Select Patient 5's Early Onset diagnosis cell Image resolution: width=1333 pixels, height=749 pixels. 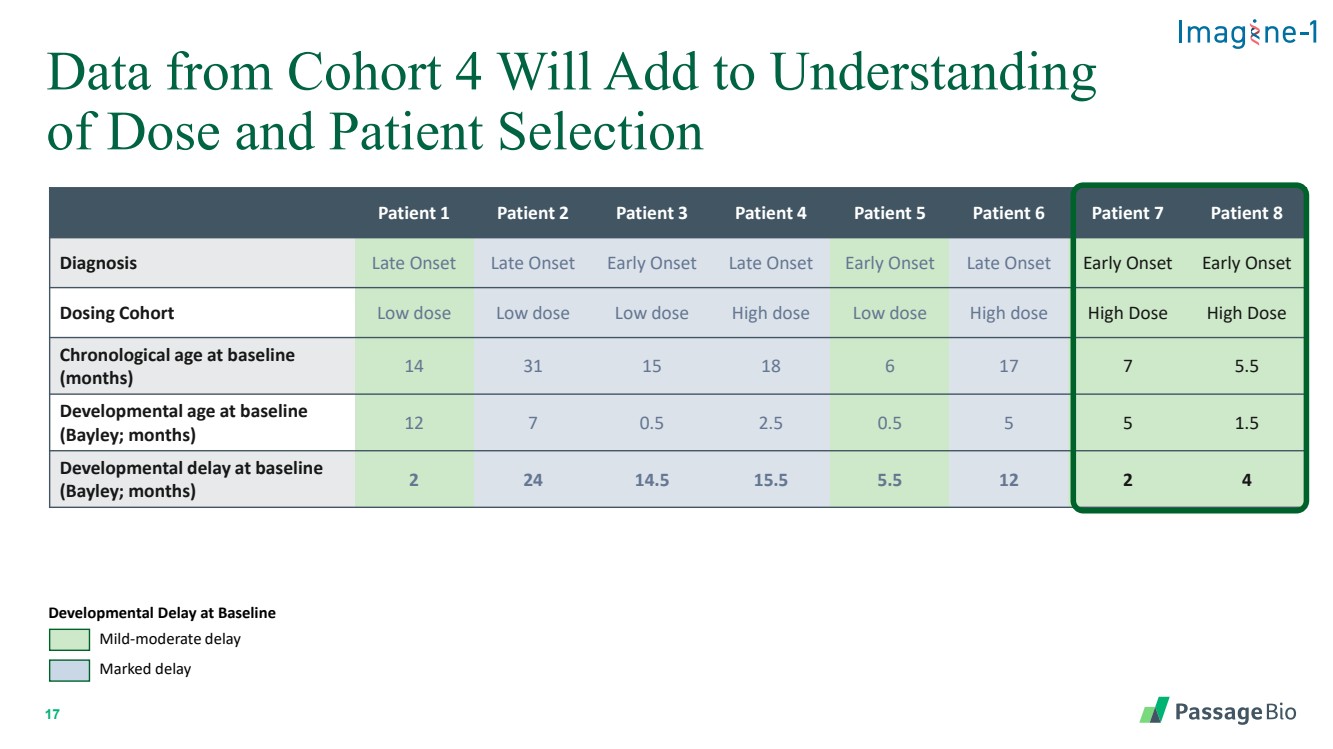(x=889, y=264)
